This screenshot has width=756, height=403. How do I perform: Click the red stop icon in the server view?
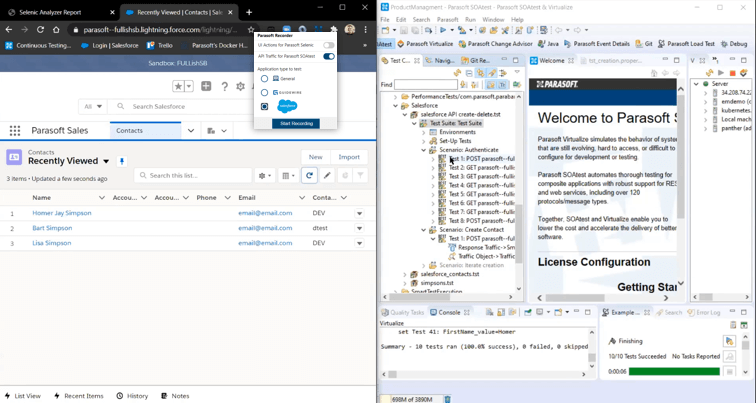pyautogui.click(x=732, y=73)
